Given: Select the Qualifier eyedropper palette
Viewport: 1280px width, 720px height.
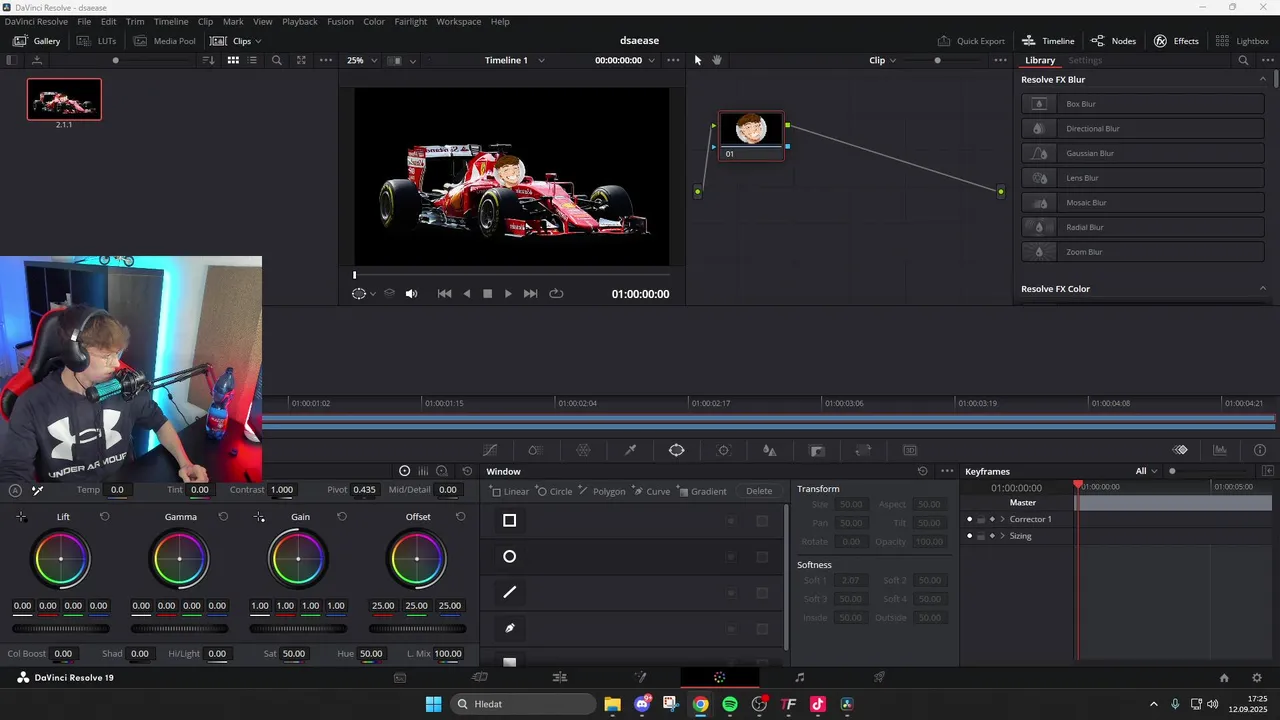Looking at the screenshot, I should [x=630, y=450].
